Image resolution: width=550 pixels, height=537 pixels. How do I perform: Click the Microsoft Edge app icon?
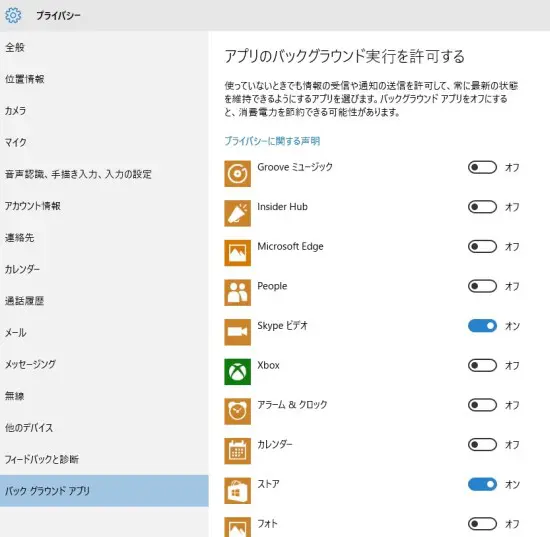tap(237, 253)
